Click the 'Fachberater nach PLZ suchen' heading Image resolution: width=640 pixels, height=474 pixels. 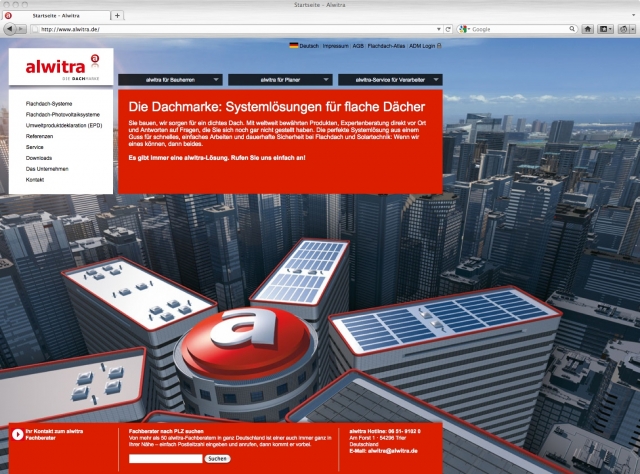pos(166,431)
